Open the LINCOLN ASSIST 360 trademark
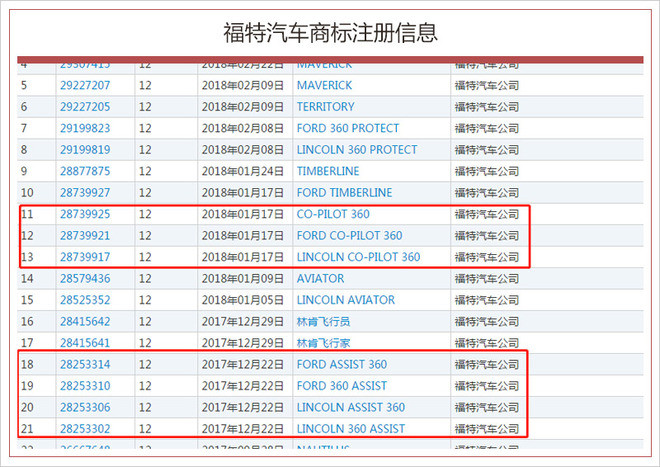660x467 pixels. point(351,408)
